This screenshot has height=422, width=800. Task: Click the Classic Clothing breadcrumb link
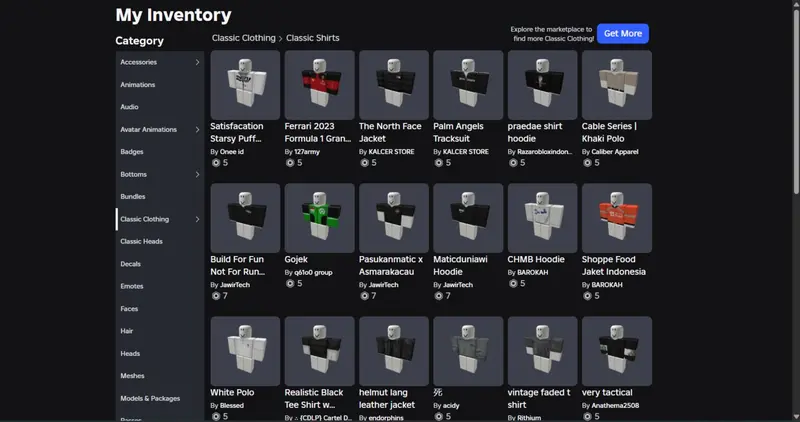pos(243,38)
